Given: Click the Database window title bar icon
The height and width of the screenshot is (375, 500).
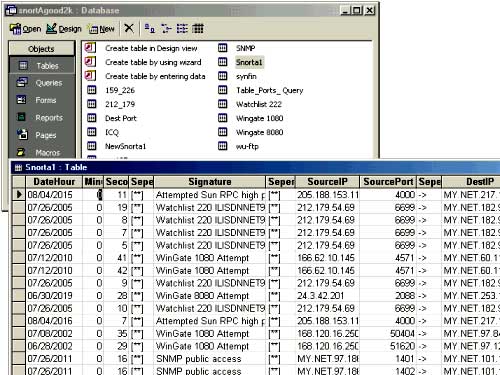Looking at the screenshot, I should point(11,11).
